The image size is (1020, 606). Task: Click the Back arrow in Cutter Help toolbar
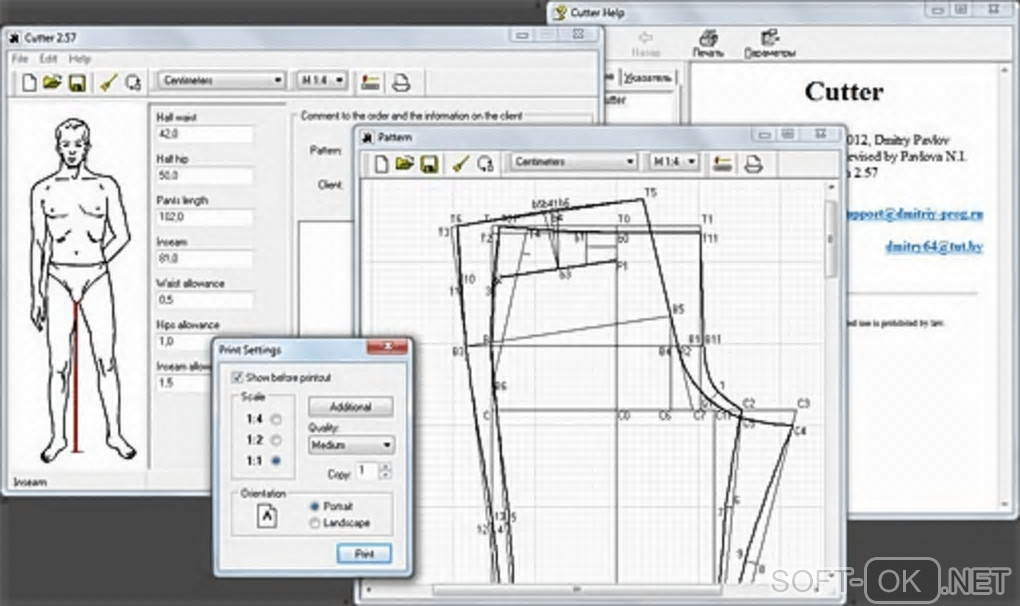tap(645, 44)
